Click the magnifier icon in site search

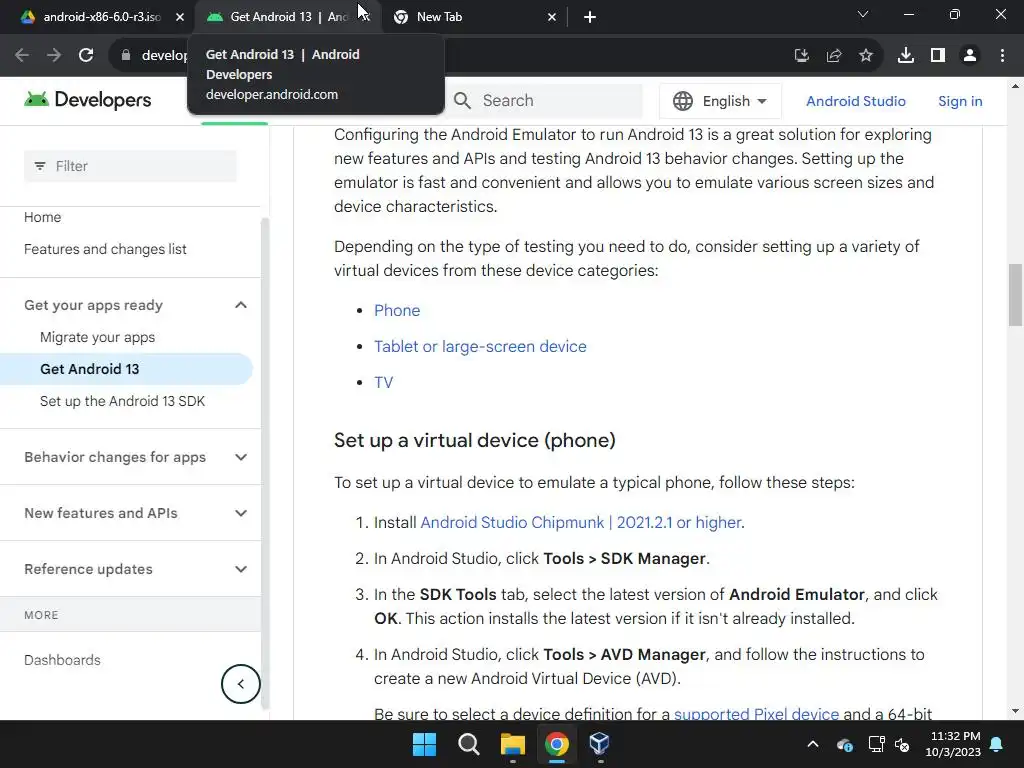pyautogui.click(x=462, y=101)
